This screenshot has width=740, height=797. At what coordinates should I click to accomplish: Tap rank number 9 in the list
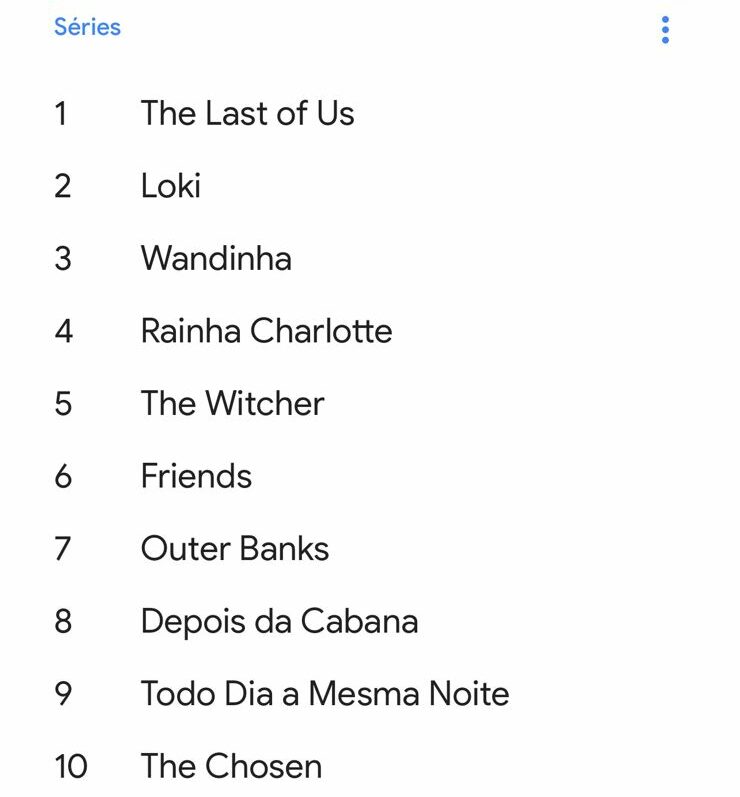(x=63, y=694)
